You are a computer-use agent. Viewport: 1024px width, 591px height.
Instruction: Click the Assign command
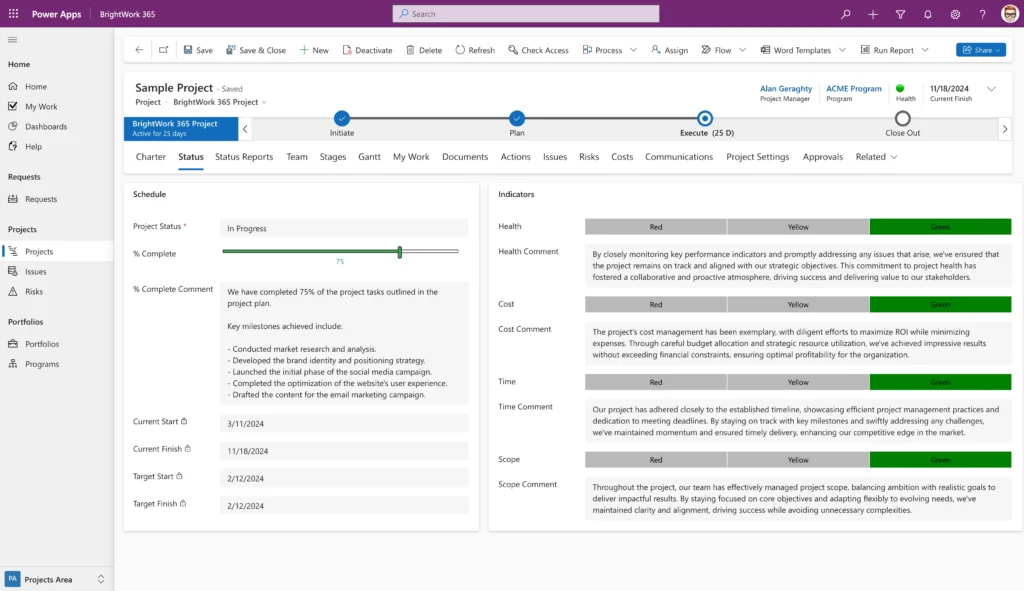669,50
